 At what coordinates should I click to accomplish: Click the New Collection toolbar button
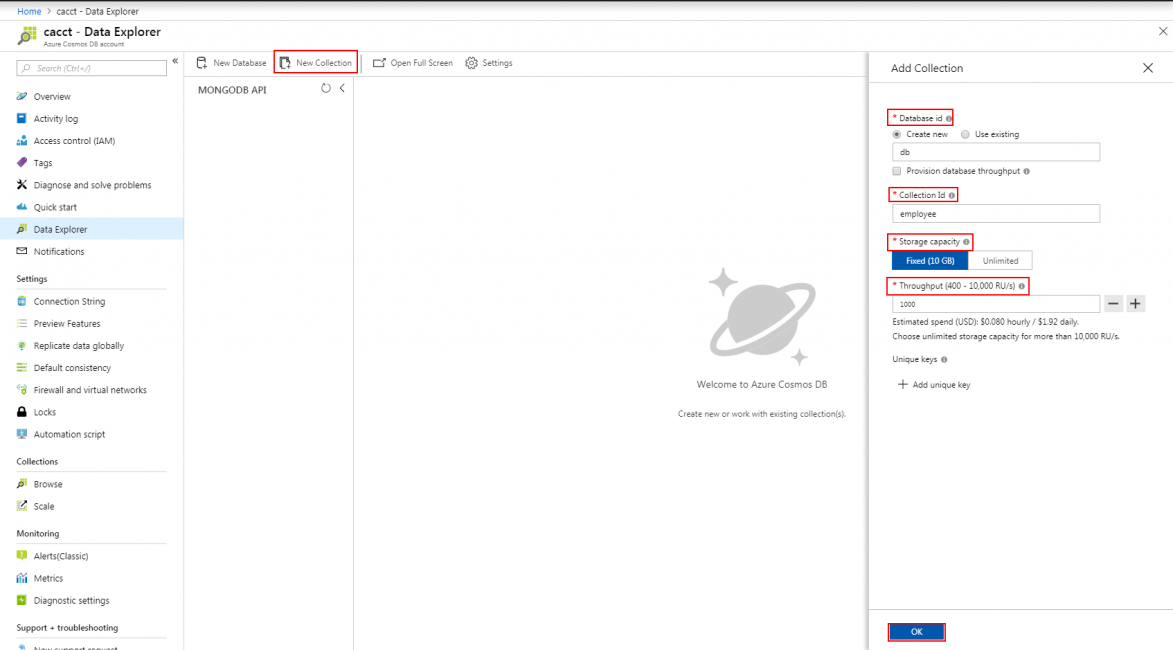[316, 63]
